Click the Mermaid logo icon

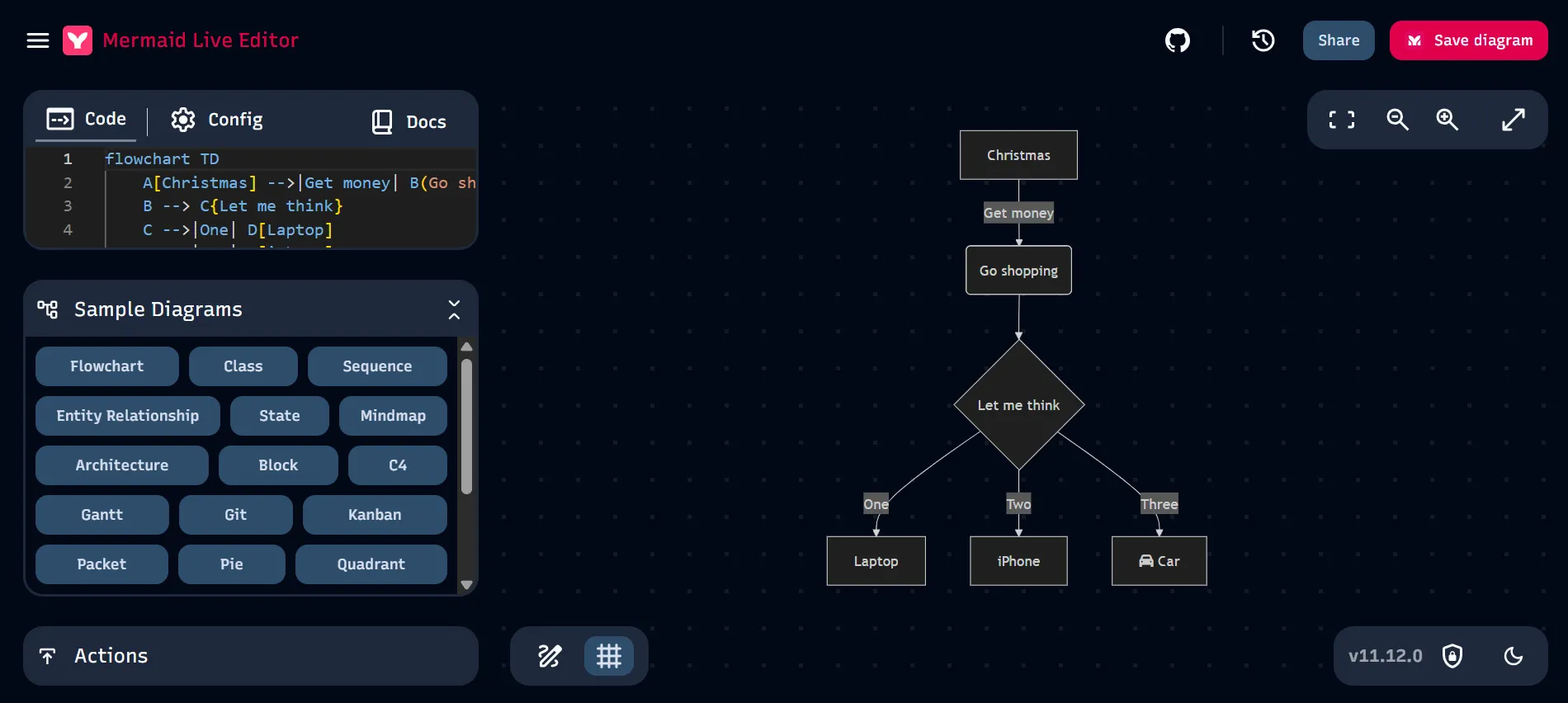(78, 40)
